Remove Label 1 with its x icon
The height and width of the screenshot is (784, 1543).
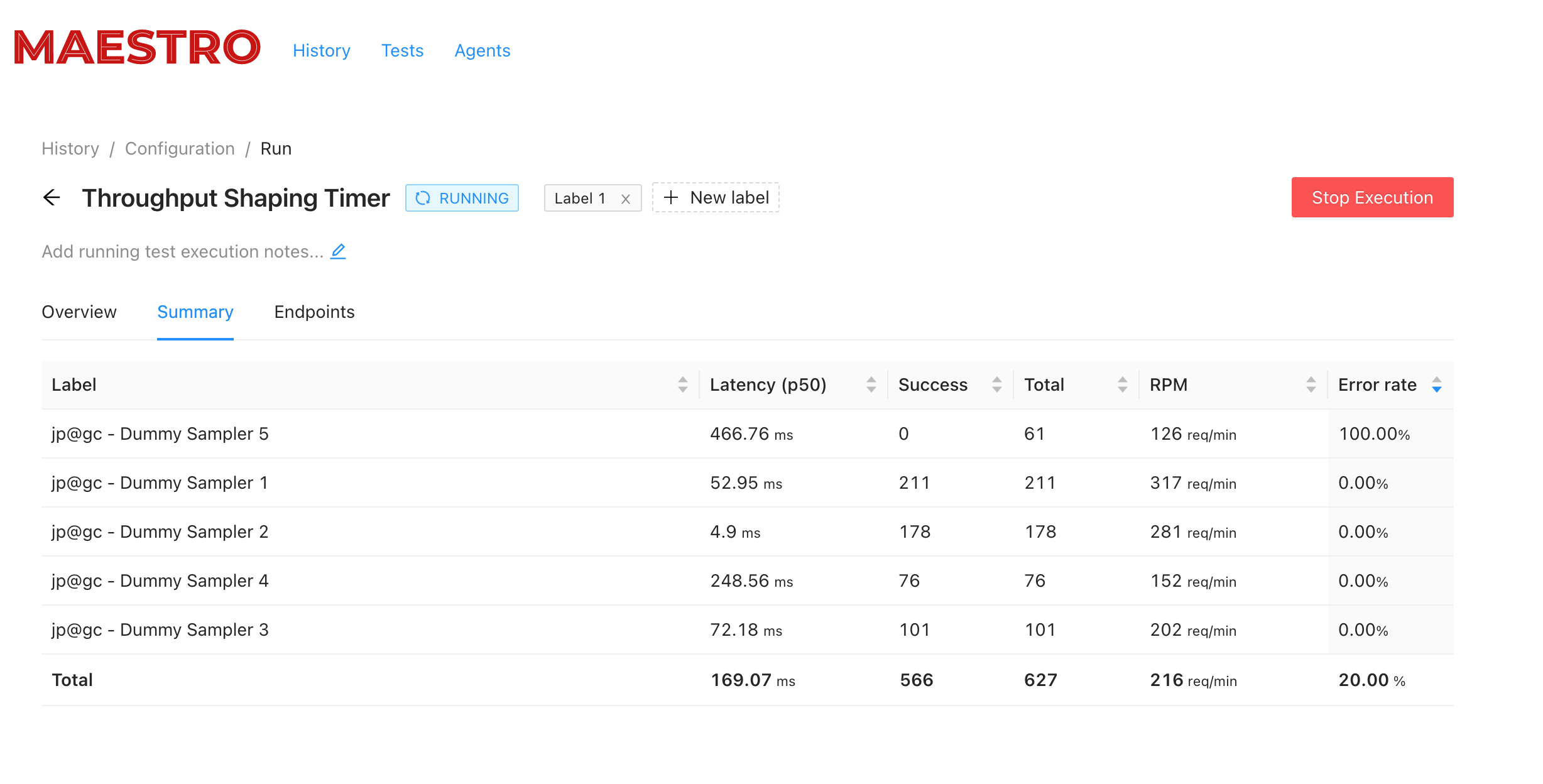point(626,199)
